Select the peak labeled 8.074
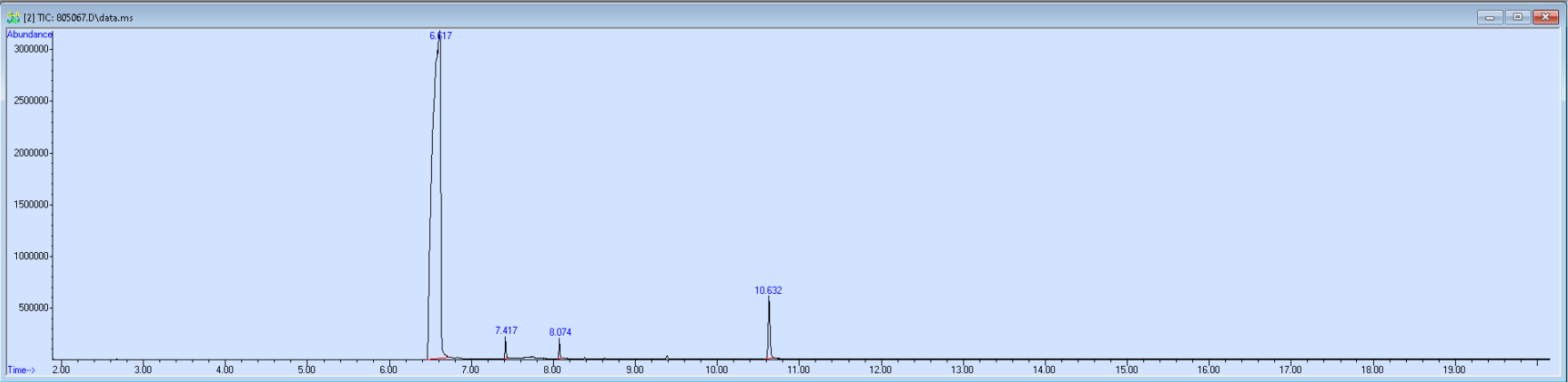The image size is (1568, 382). (560, 332)
